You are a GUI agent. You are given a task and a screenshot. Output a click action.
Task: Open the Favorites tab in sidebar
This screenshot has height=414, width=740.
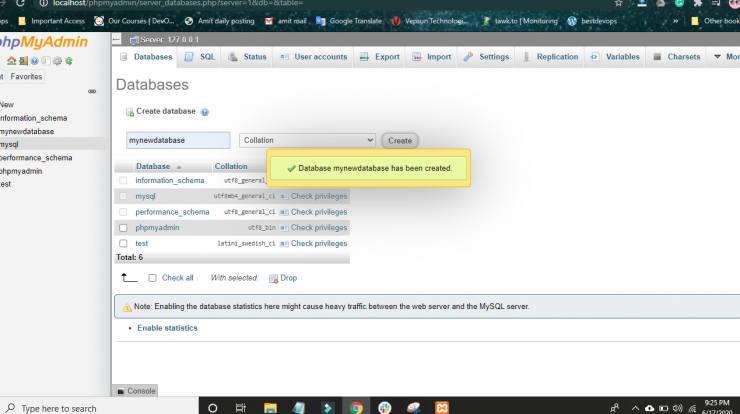click(x=26, y=76)
